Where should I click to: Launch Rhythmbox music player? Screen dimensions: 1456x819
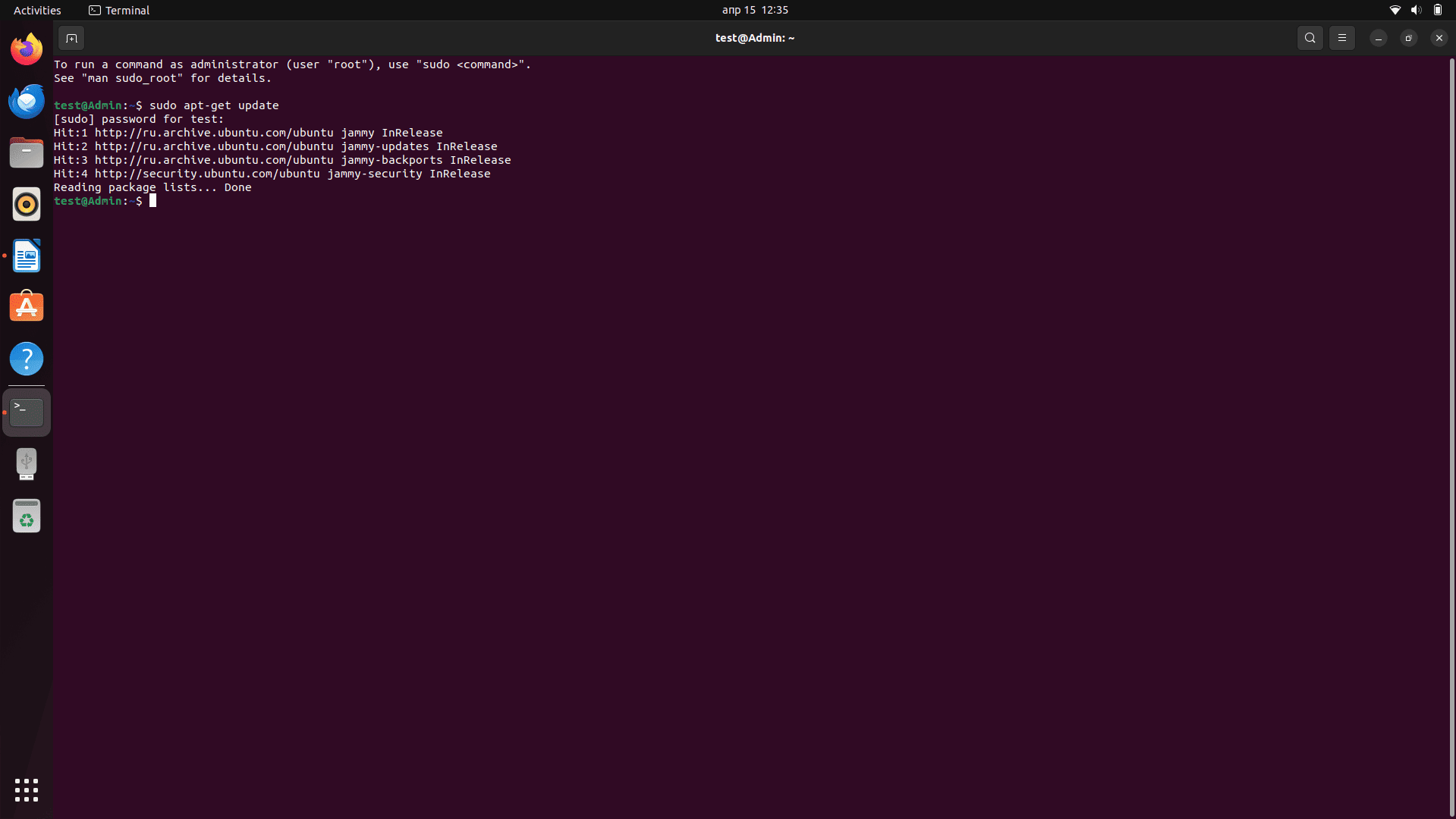click(27, 205)
